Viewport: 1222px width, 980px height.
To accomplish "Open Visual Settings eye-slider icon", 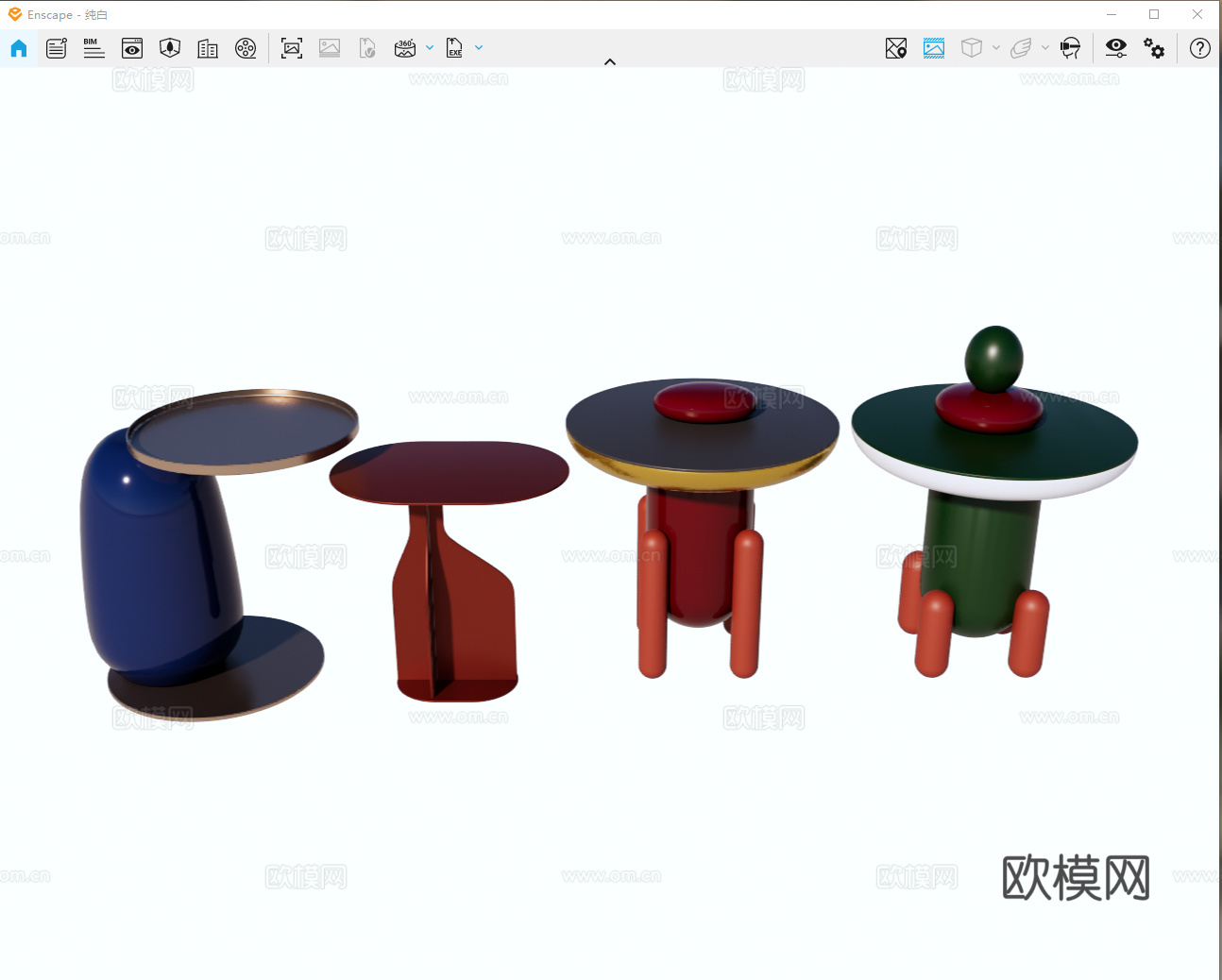I will click(1116, 48).
